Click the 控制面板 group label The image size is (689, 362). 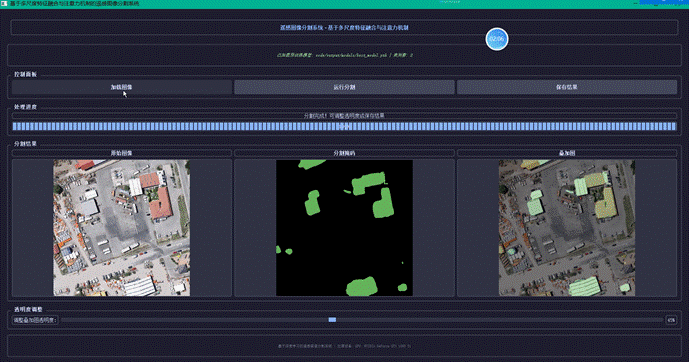point(25,74)
